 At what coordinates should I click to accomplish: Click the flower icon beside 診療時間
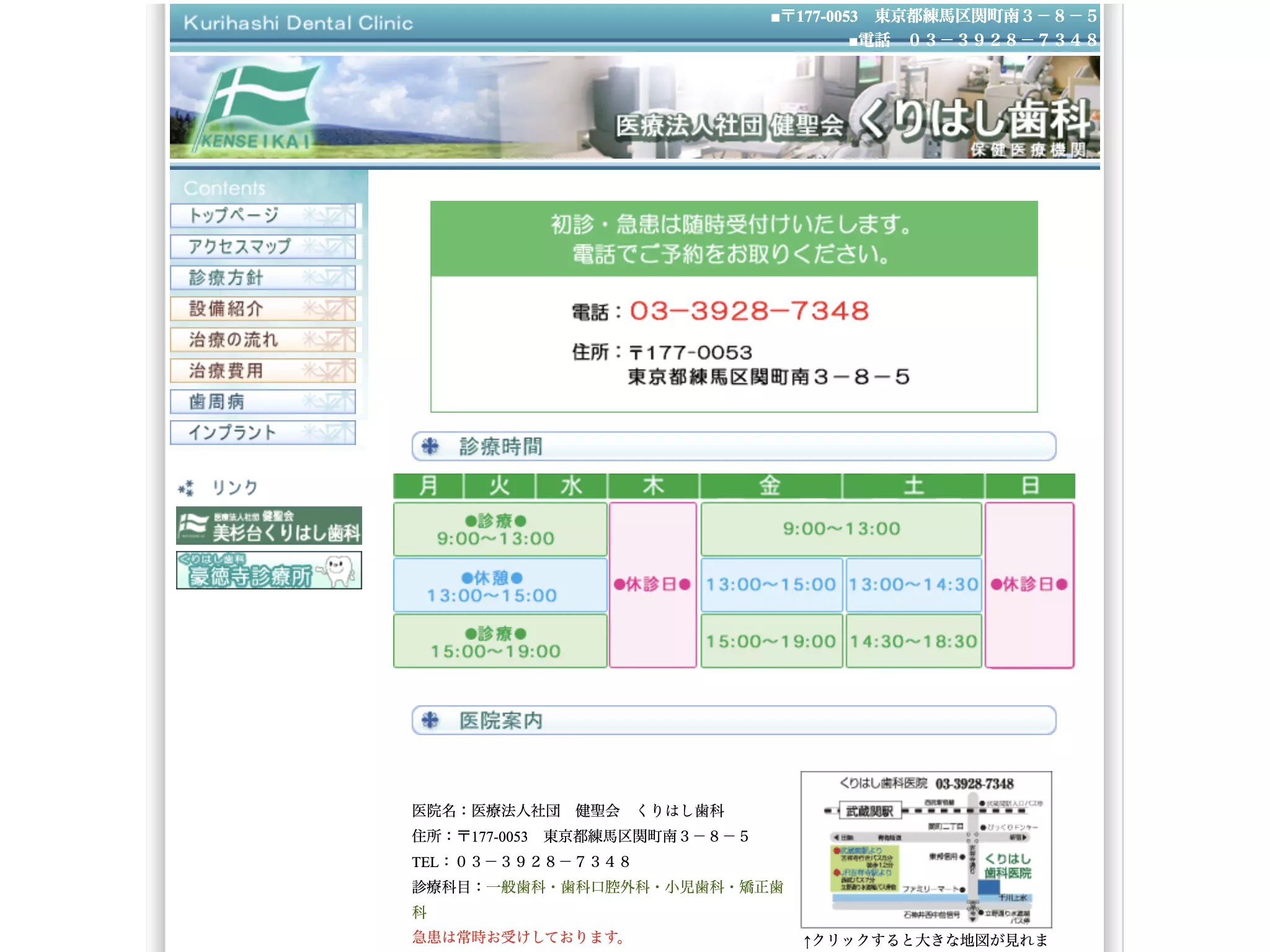pyautogui.click(x=430, y=446)
